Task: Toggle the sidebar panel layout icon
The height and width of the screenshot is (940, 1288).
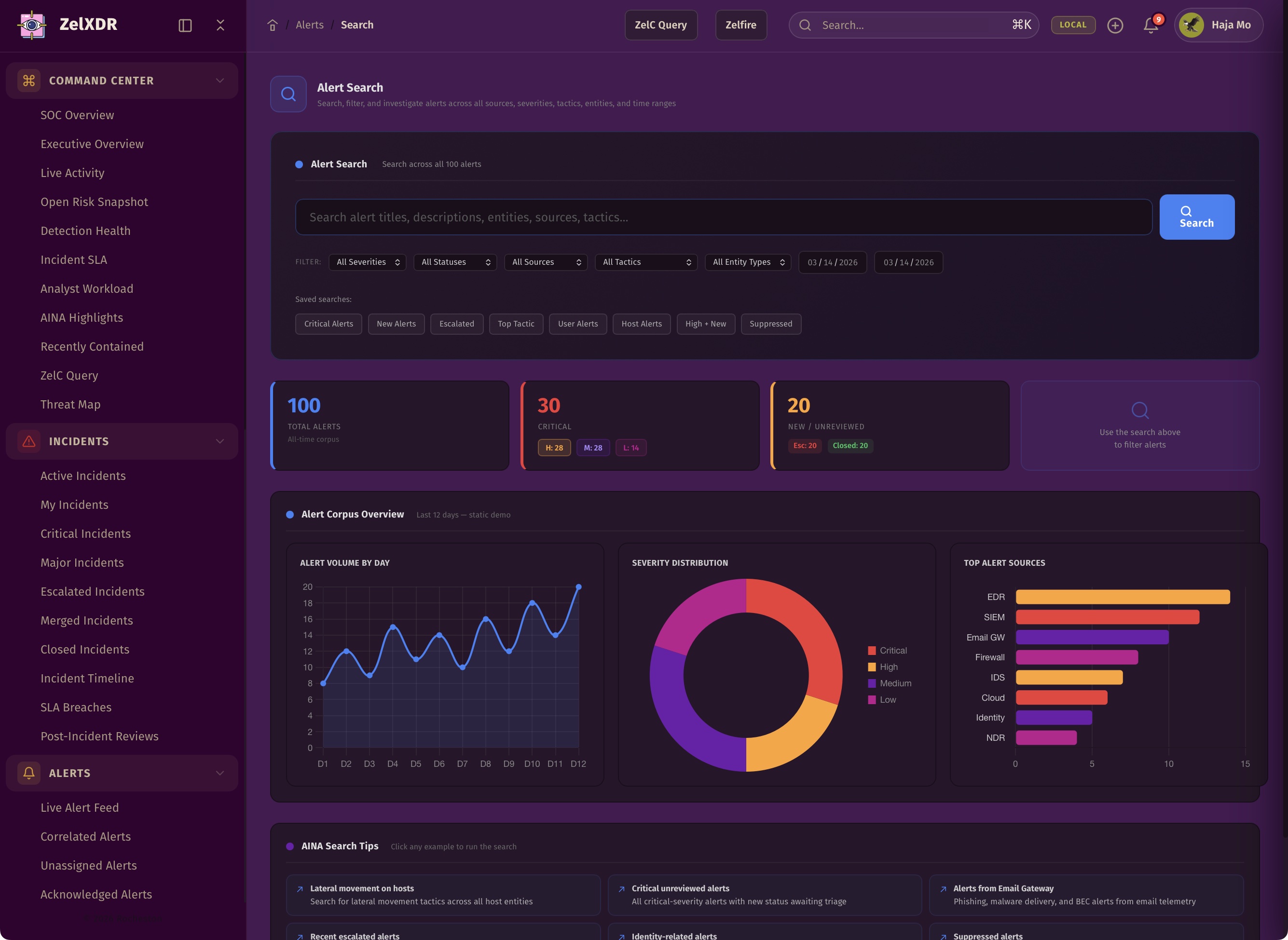Action: click(185, 25)
